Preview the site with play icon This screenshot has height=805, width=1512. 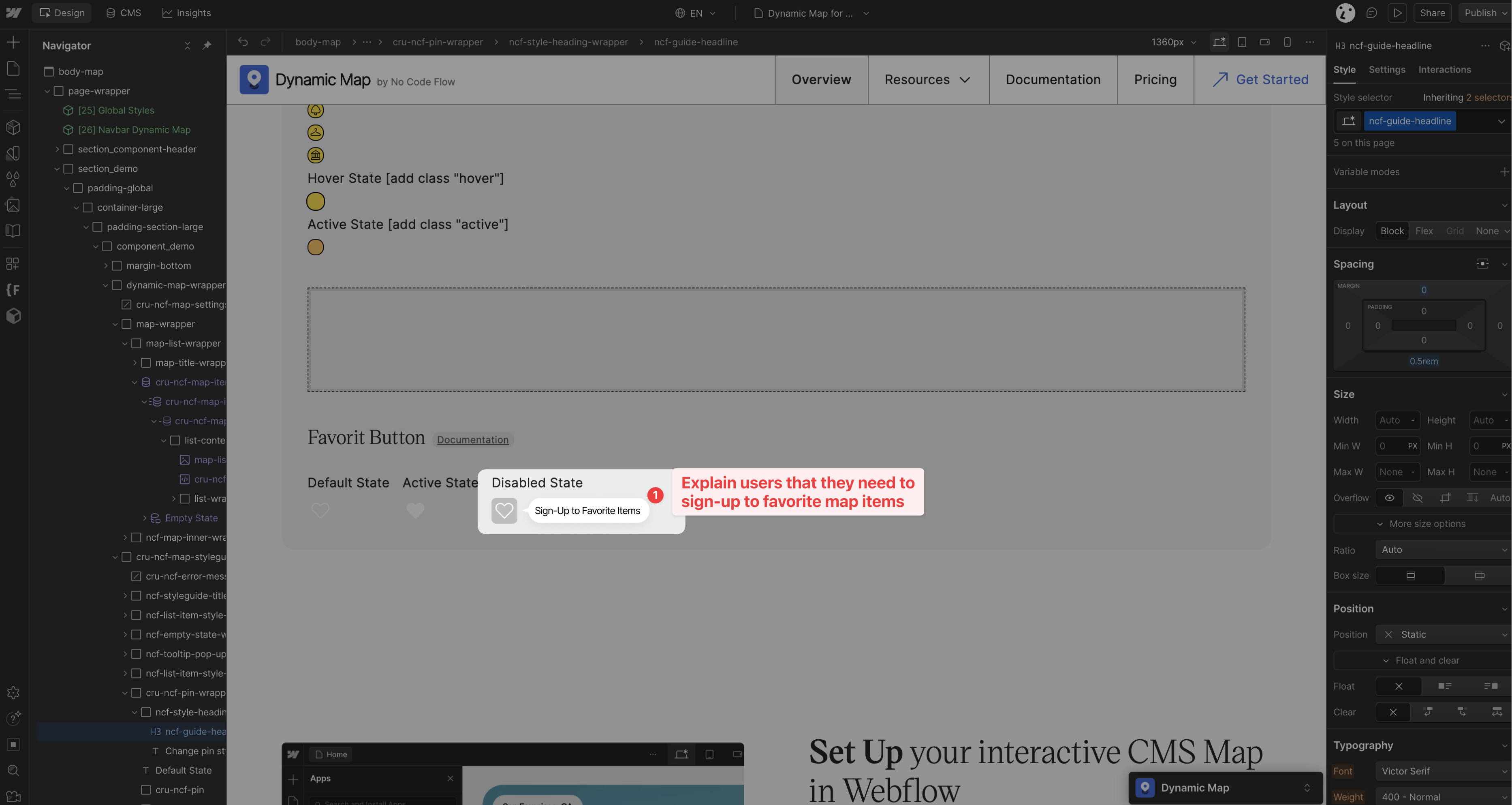point(1397,13)
